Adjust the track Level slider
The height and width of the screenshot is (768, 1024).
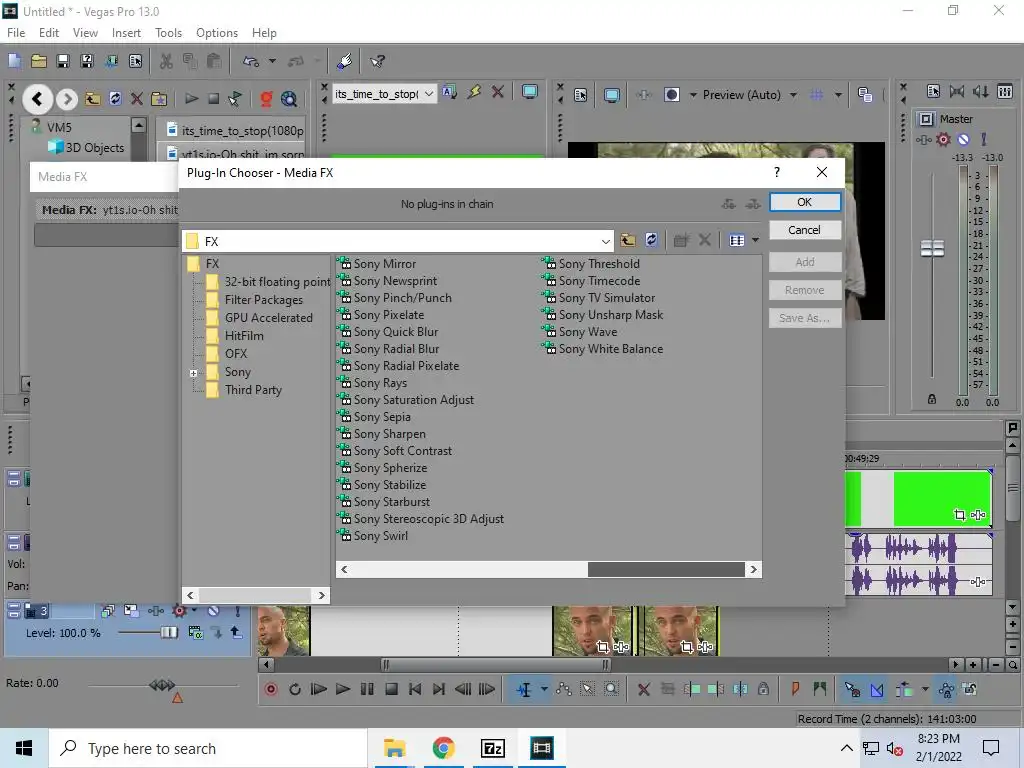pyautogui.click(x=168, y=632)
